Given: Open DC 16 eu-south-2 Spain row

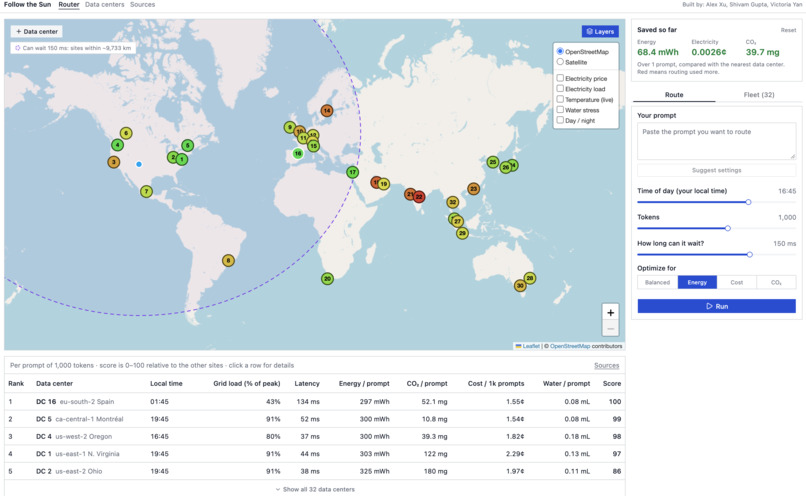Looking at the screenshot, I should (x=315, y=401).
